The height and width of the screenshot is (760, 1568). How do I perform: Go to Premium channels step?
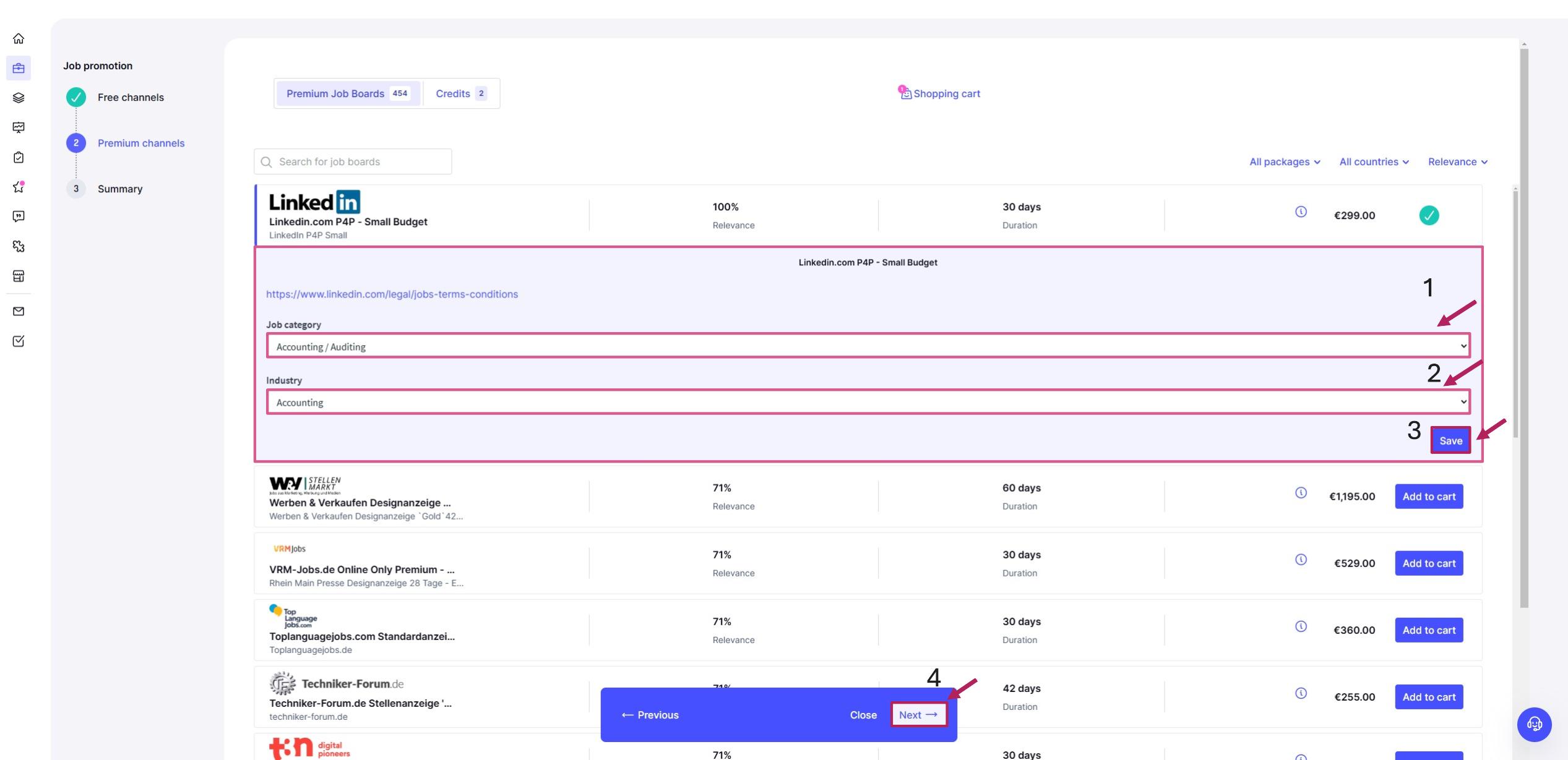pyautogui.click(x=141, y=143)
